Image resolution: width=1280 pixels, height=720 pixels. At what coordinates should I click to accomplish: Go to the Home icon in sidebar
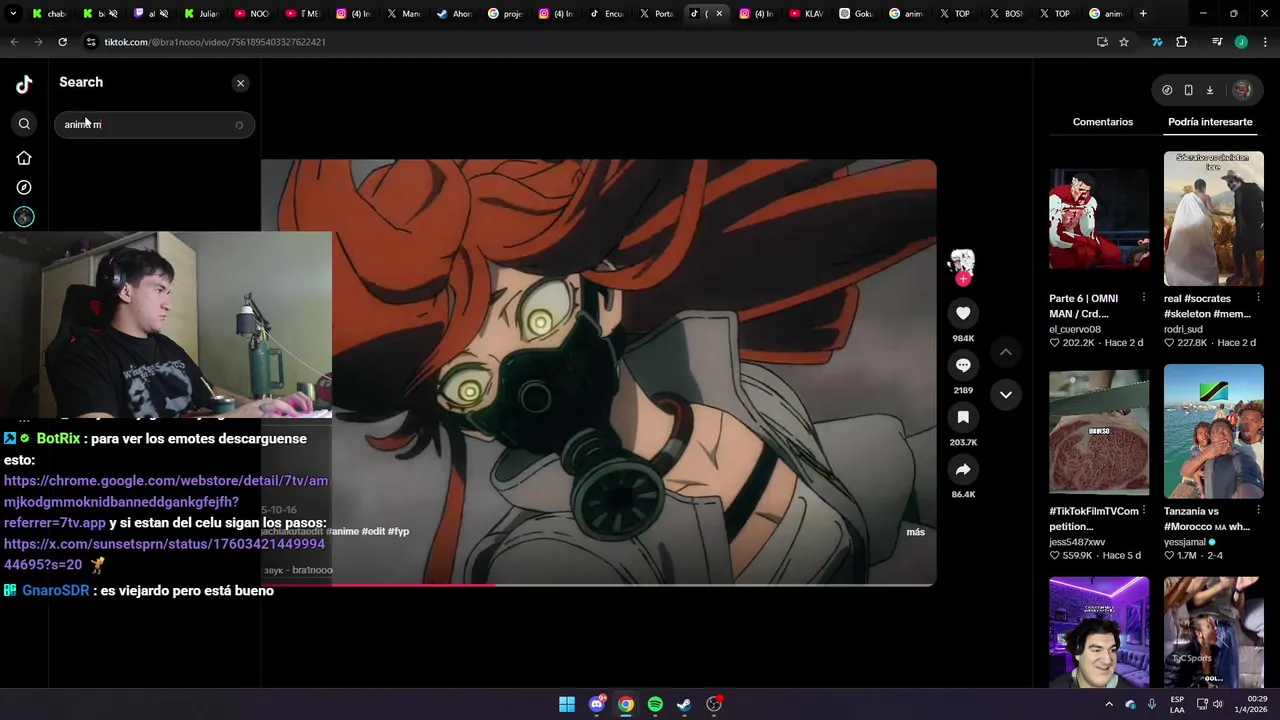click(x=24, y=158)
